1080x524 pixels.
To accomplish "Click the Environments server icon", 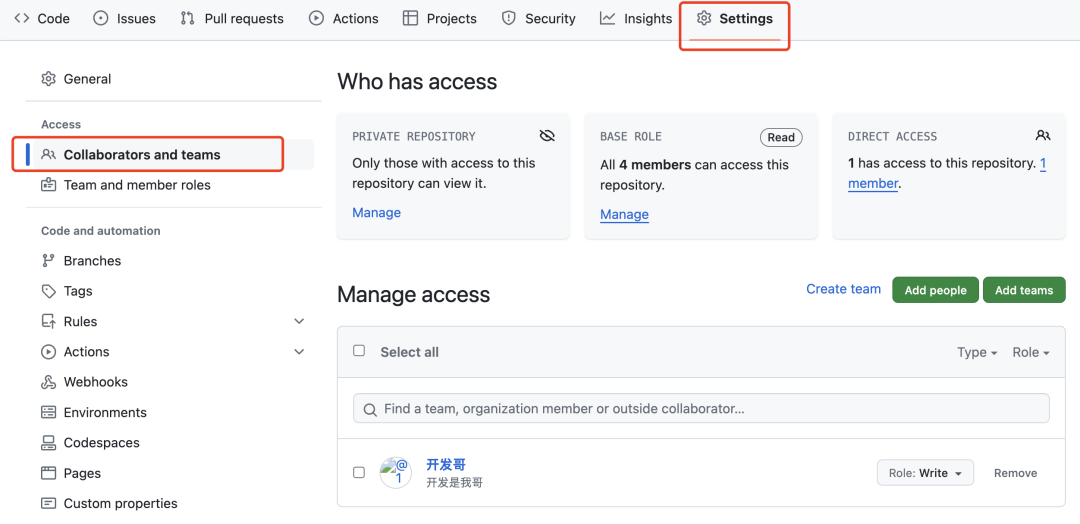I will coord(48,412).
